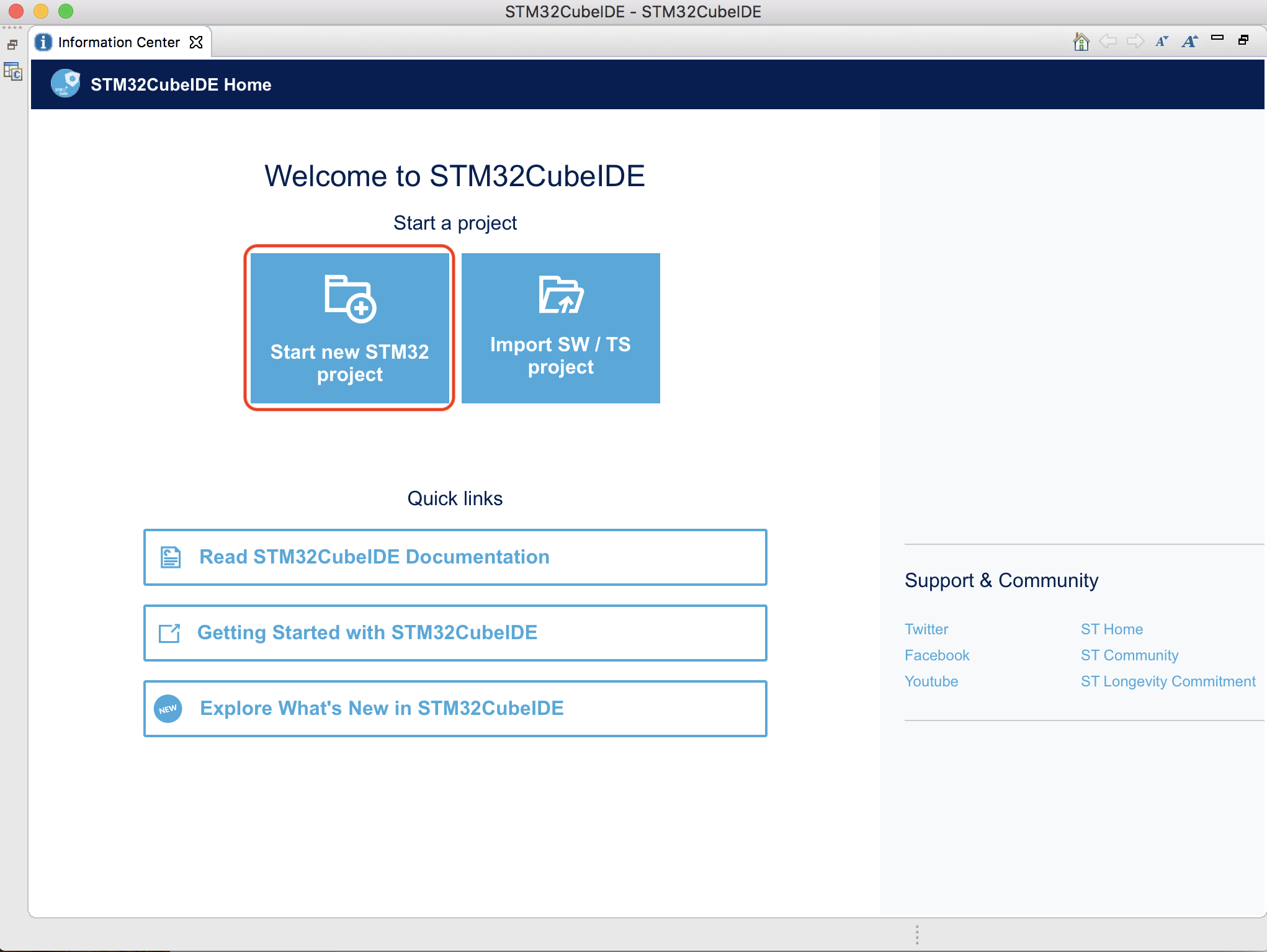The height and width of the screenshot is (952, 1267).
Task: Open Import SW / TS project tile
Action: (x=560, y=328)
